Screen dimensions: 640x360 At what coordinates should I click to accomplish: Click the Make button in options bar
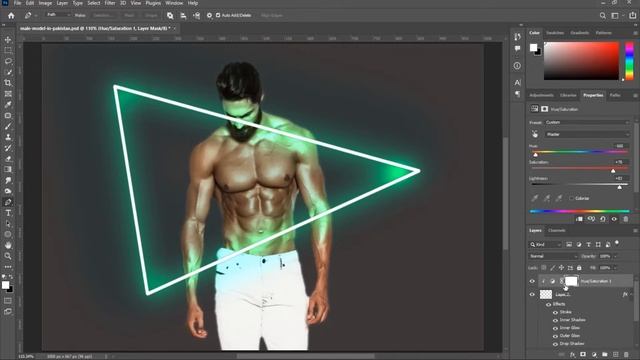pos(80,16)
